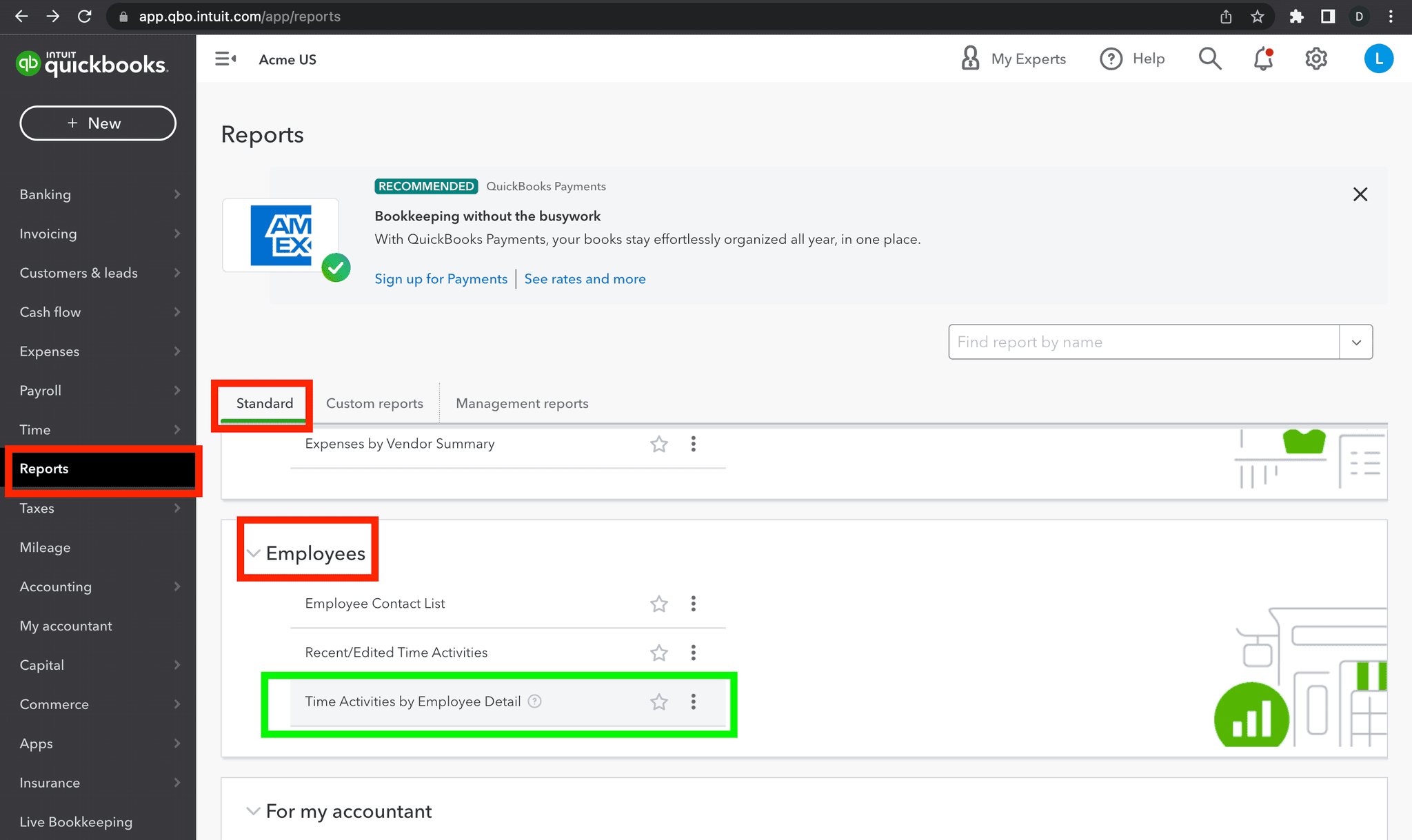Image resolution: width=1412 pixels, height=840 pixels.
Task: Switch to the Custom reports tab
Action: click(x=374, y=403)
